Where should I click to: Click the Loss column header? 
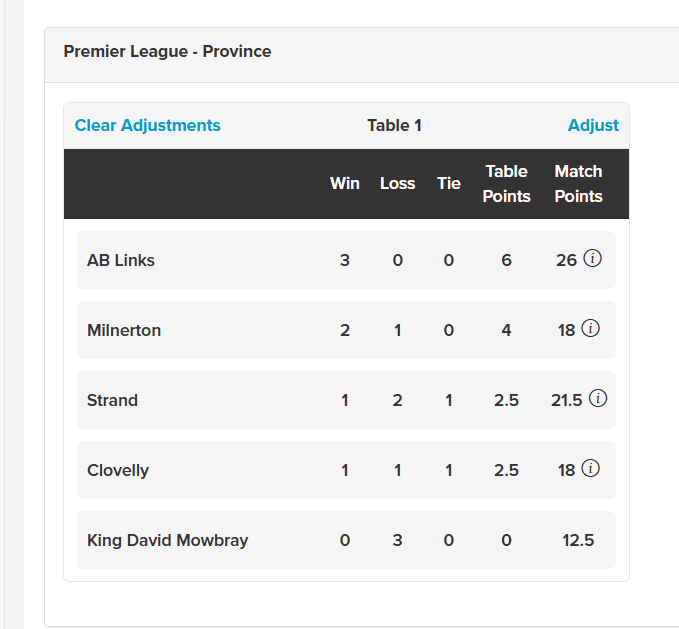pos(397,184)
